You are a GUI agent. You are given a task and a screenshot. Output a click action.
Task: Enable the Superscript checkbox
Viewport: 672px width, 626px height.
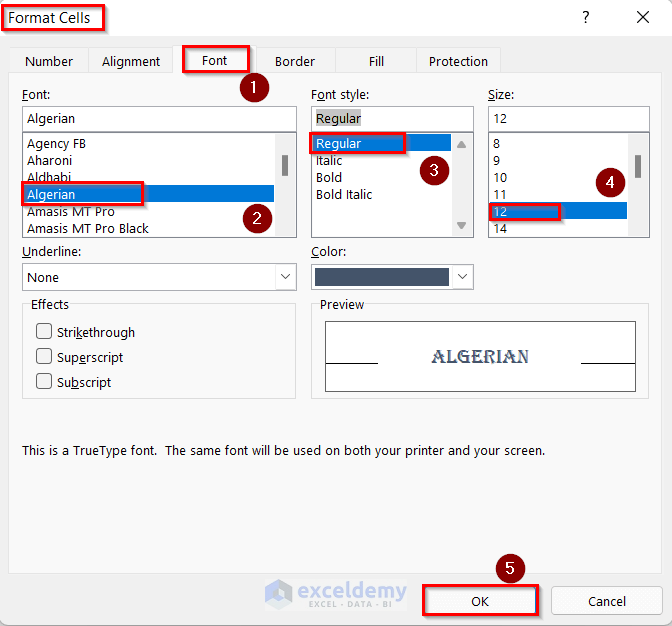click(44, 356)
